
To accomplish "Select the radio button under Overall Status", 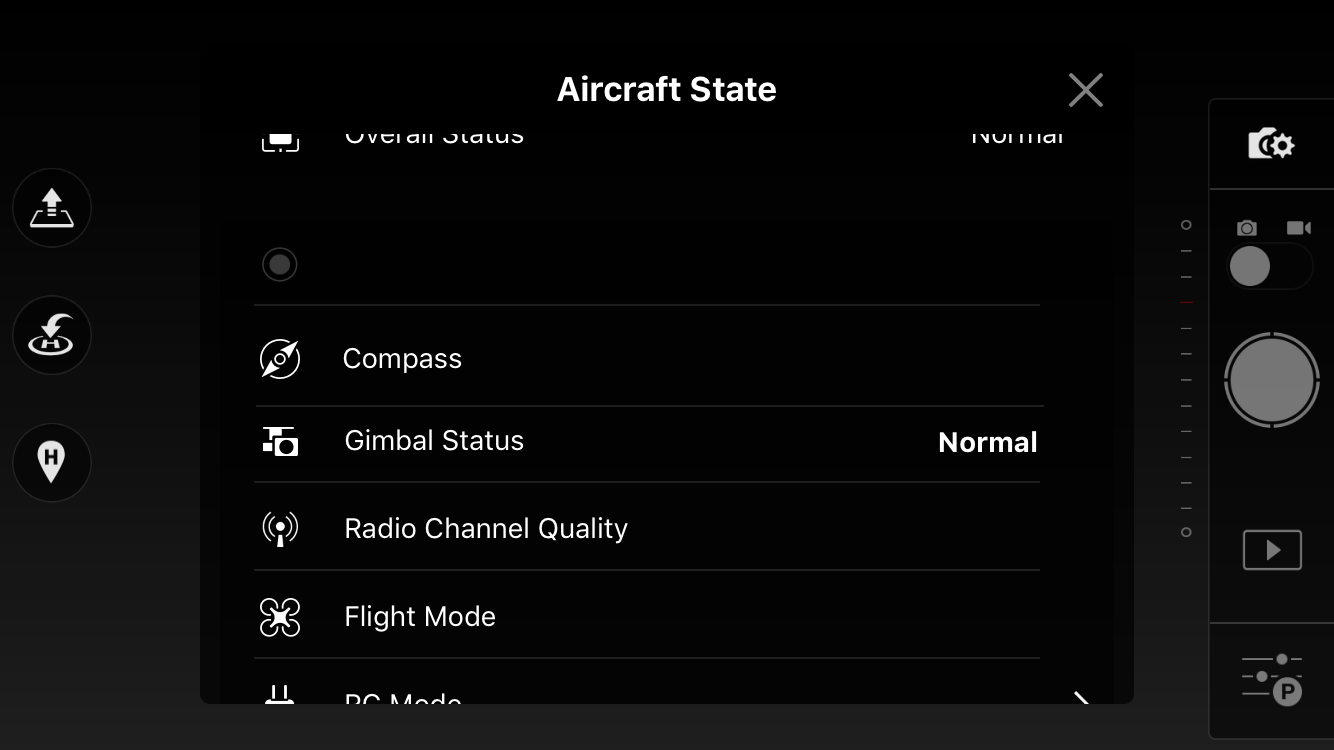I will coord(280,265).
